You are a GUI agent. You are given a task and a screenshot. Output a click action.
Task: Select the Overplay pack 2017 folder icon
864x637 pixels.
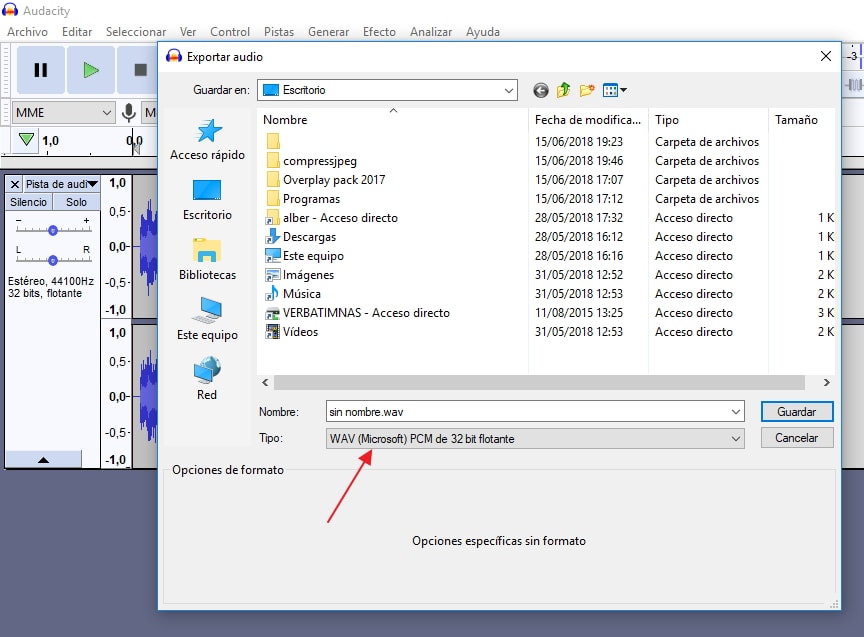click(x=273, y=180)
